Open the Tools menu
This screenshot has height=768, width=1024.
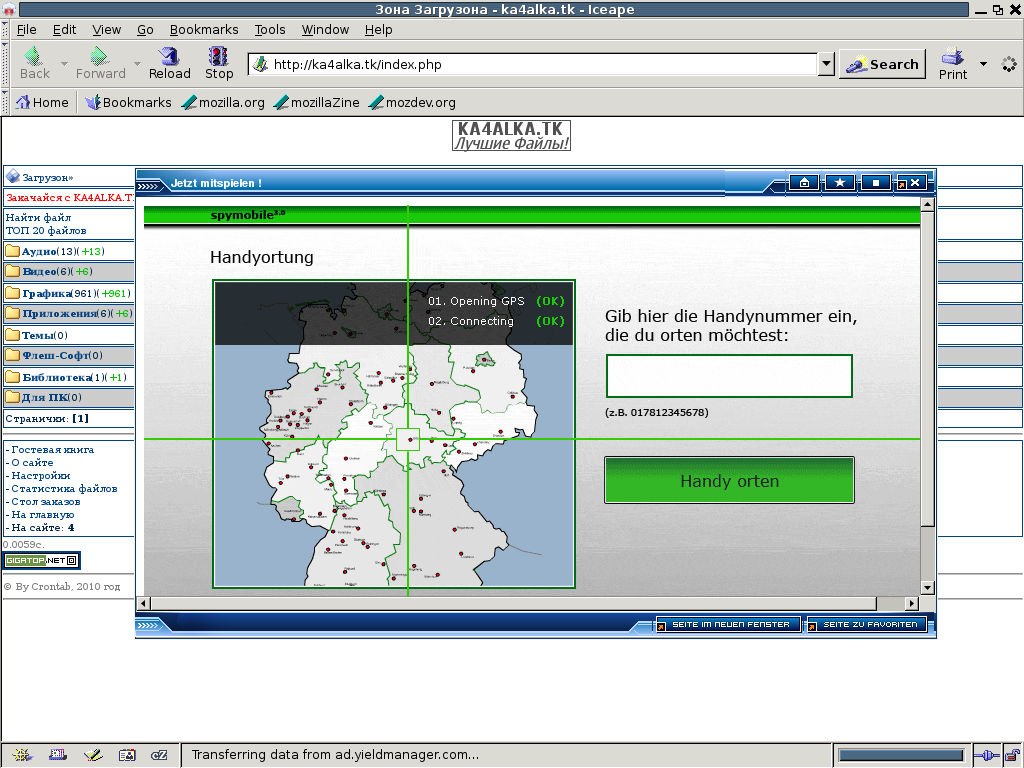pos(270,30)
